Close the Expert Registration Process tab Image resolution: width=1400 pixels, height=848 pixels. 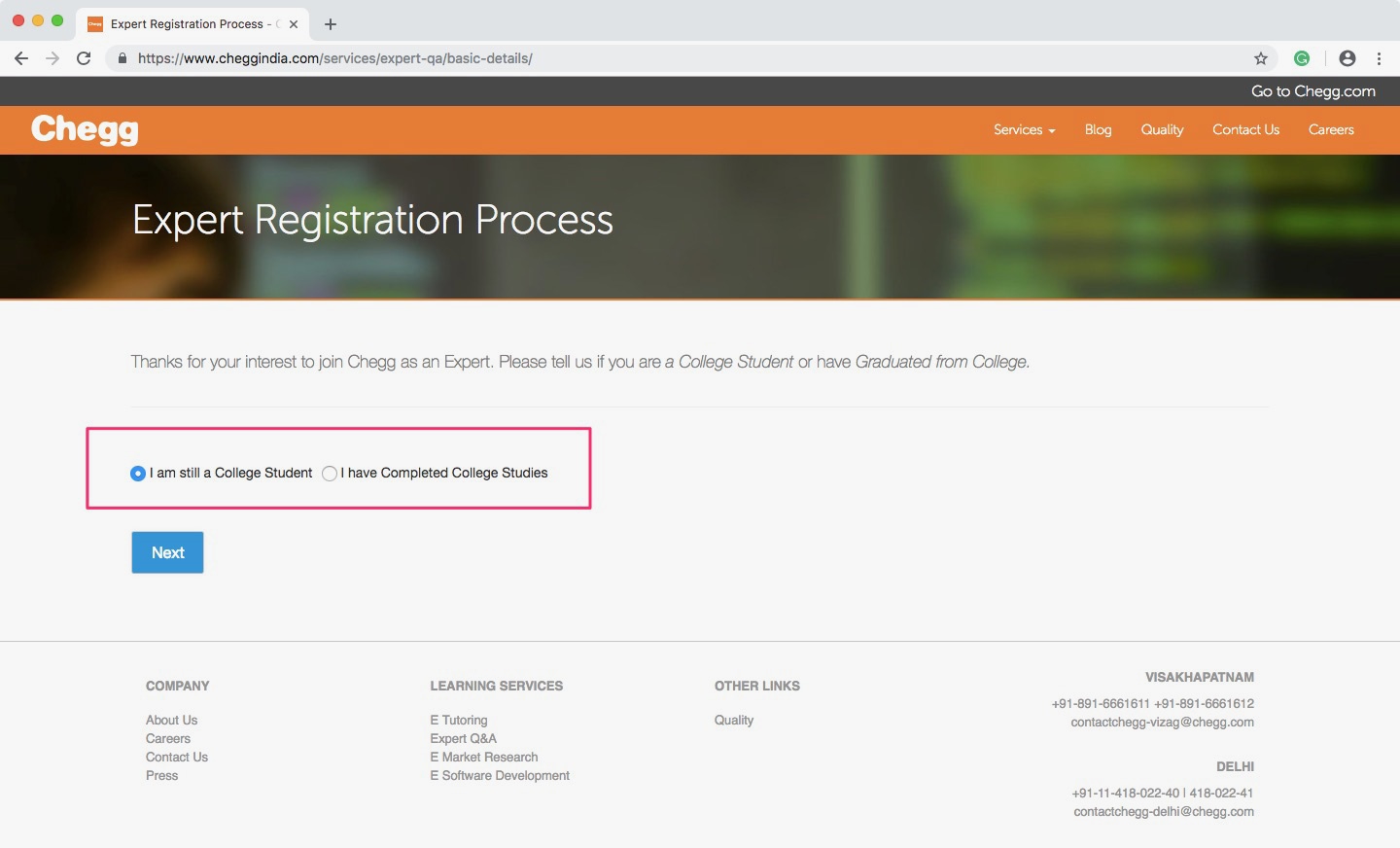[x=294, y=24]
